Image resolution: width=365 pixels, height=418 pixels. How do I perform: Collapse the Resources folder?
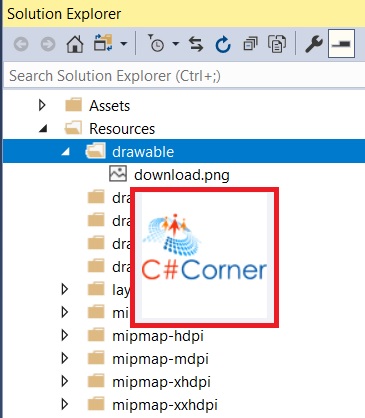(x=43, y=129)
